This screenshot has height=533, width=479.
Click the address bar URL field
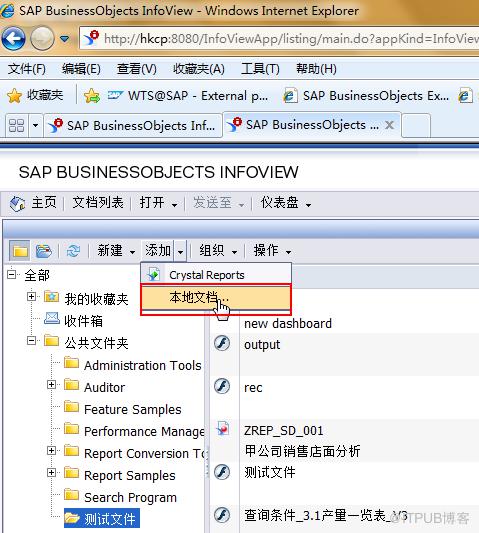pos(279,38)
